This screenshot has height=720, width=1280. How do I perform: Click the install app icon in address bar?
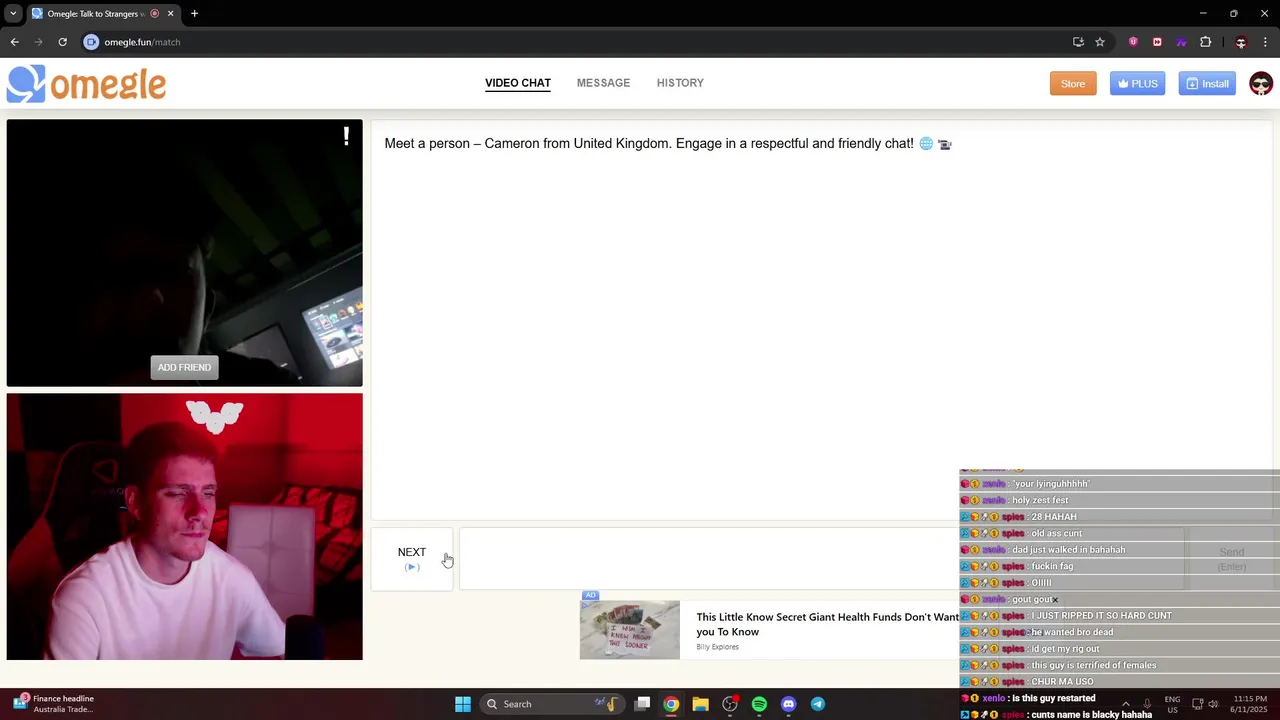pyautogui.click(x=1078, y=42)
